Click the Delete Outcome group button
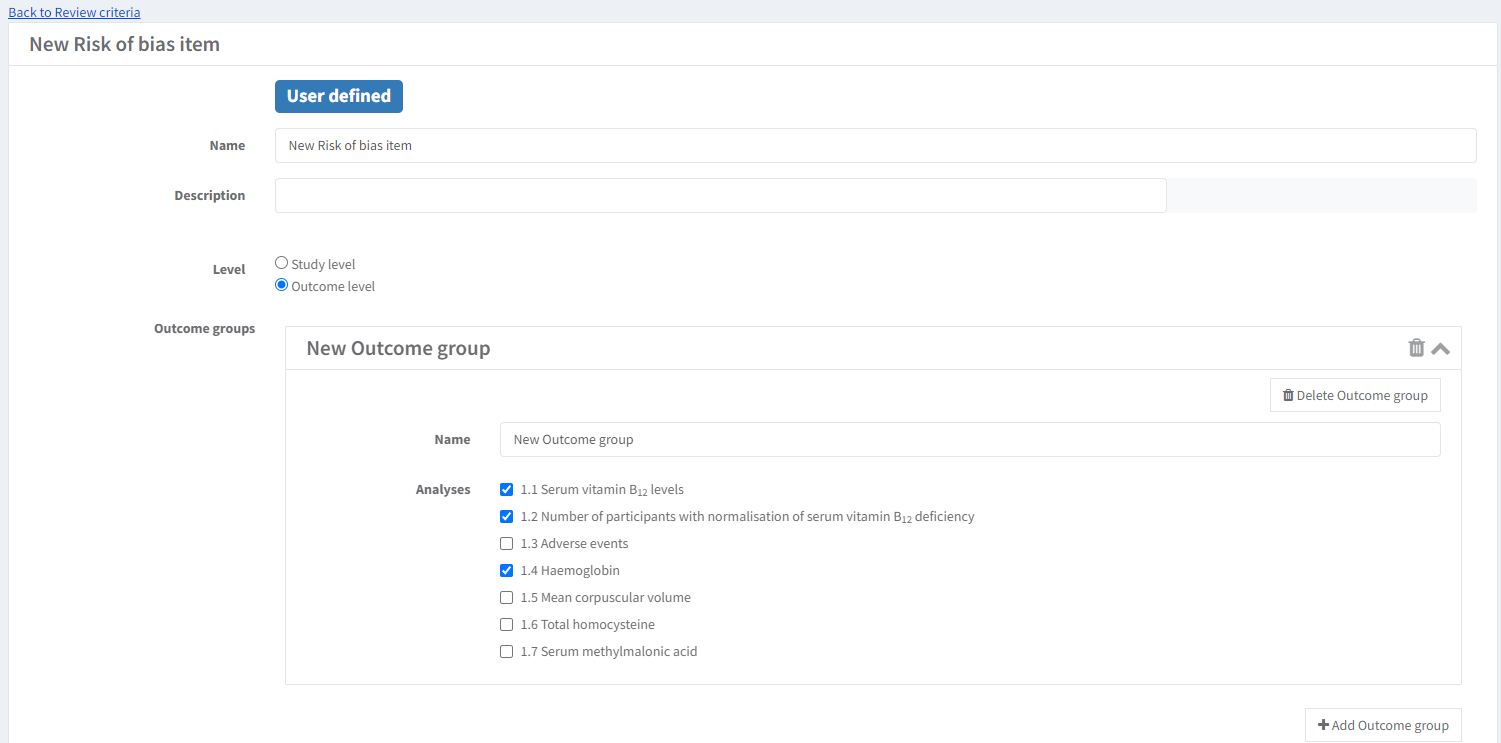This screenshot has width=1501, height=743. coord(1355,395)
